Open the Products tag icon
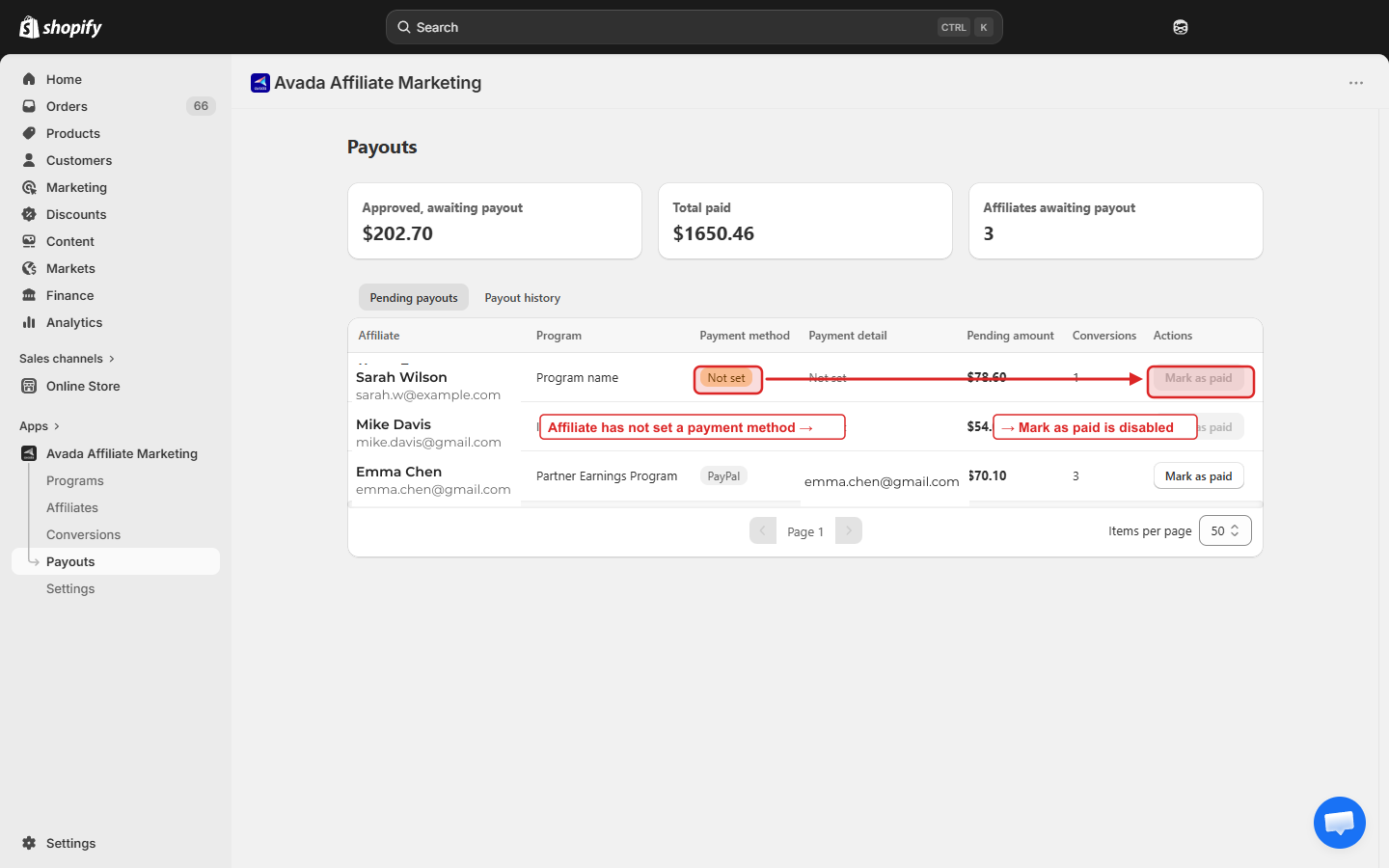The width and height of the screenshot is (1389, 868). click(29, 133)
